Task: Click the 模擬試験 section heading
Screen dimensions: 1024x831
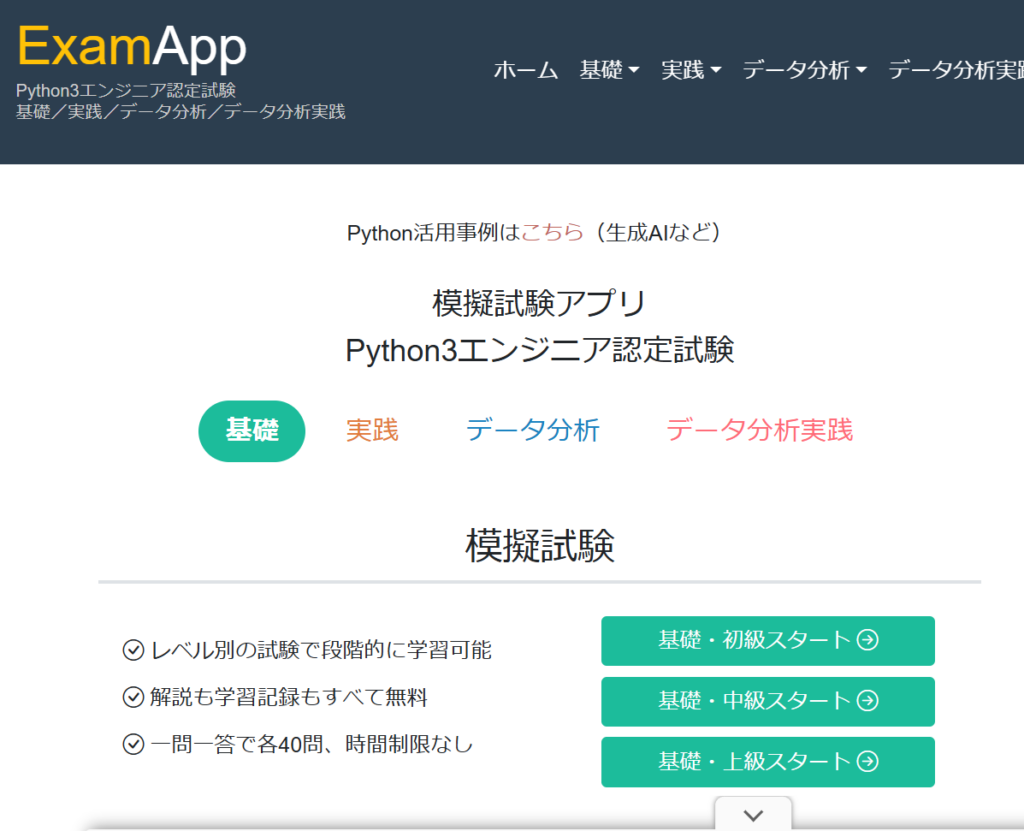Action: coord(540,546)
